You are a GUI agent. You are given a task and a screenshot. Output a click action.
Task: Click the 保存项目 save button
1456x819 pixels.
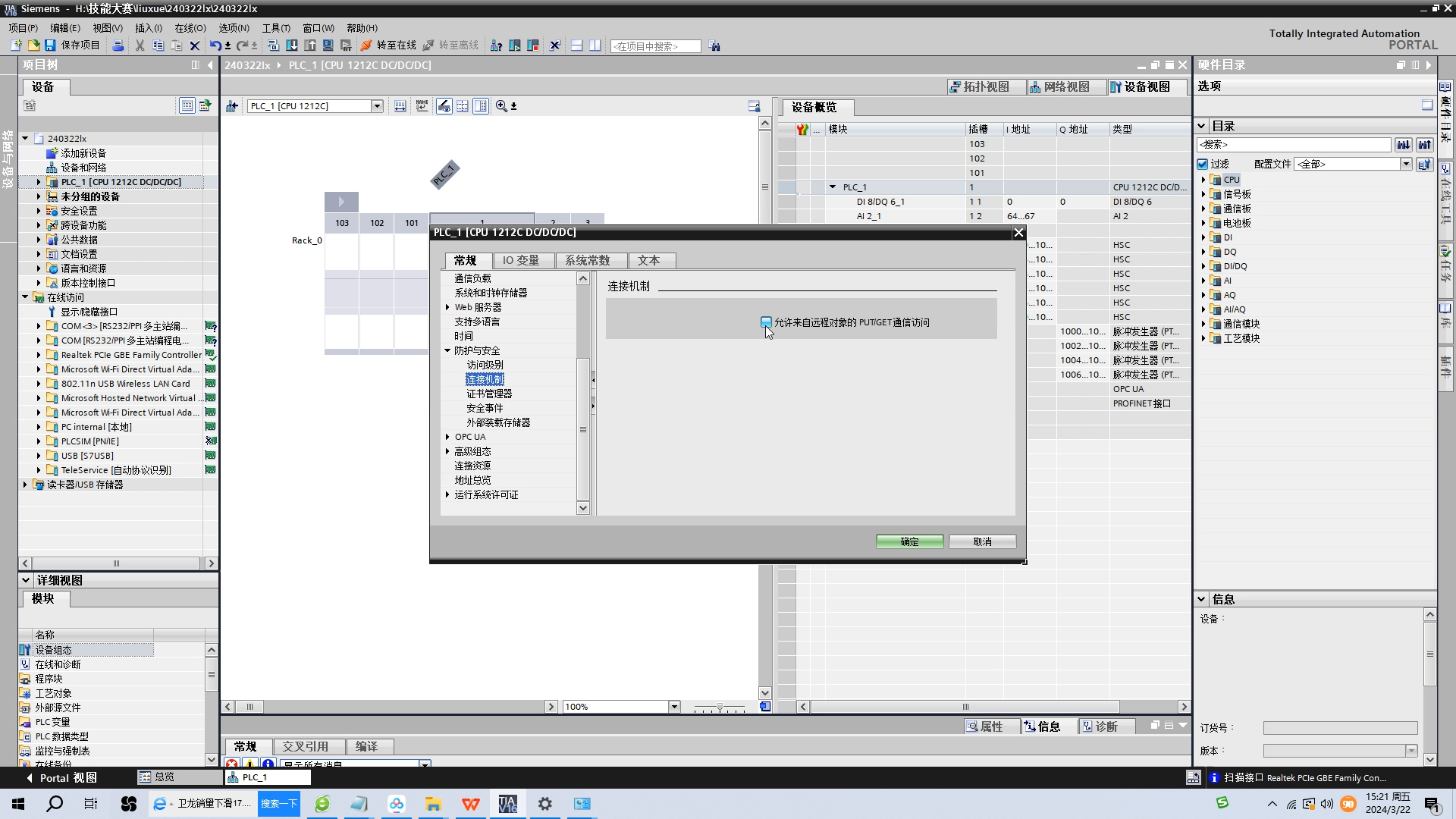(73, 45)
